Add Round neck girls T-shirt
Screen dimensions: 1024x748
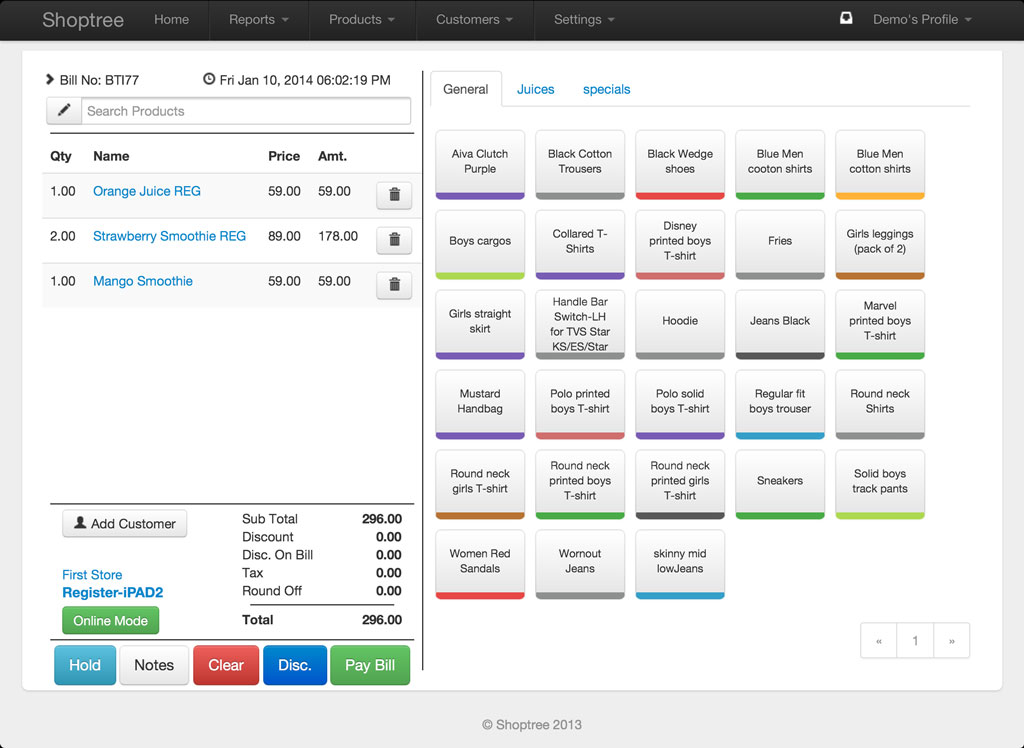click(x=480, y=484)
